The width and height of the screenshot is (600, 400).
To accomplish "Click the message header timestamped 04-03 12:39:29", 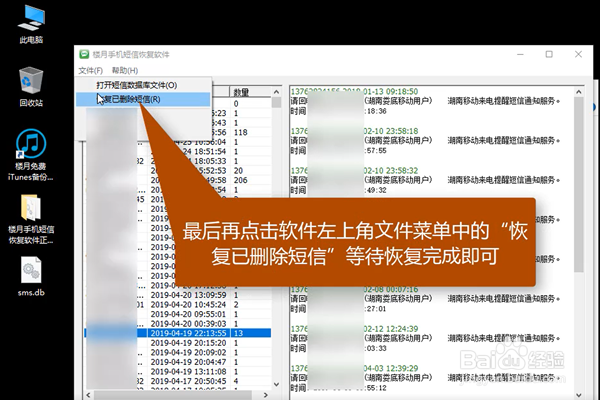I will tap(354, 368).
